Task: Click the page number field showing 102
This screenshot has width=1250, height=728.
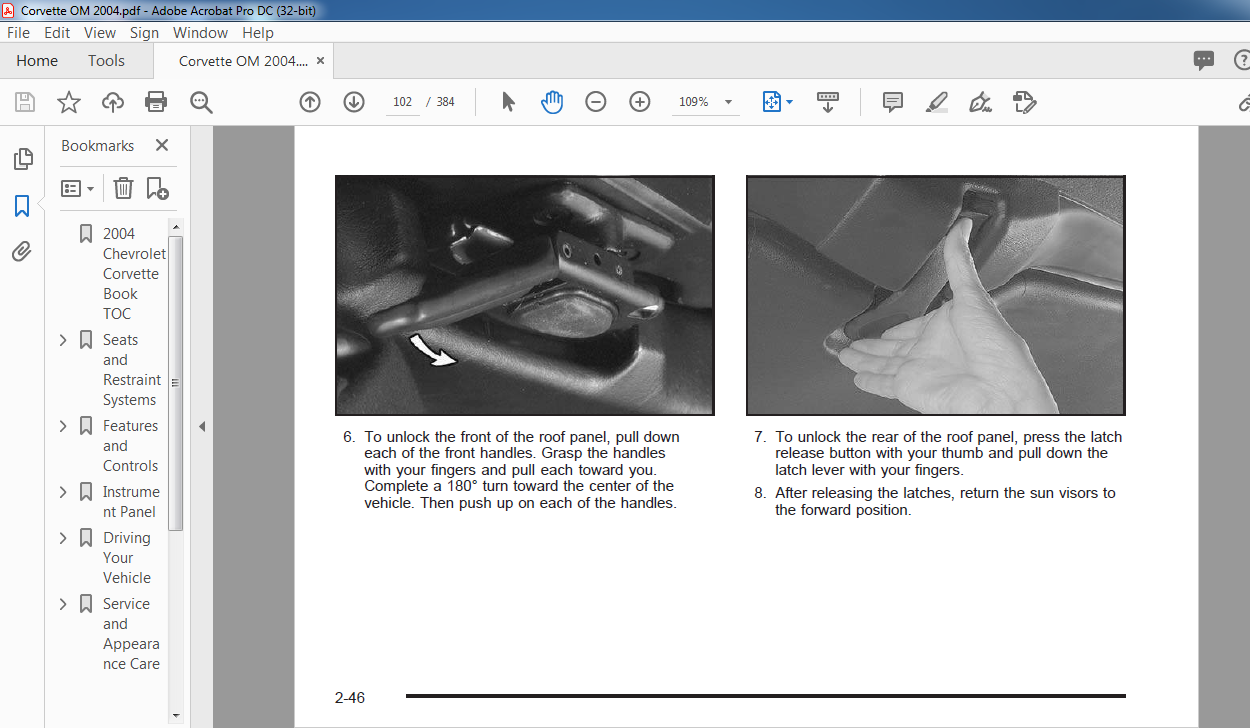Action: pos(403,102)
